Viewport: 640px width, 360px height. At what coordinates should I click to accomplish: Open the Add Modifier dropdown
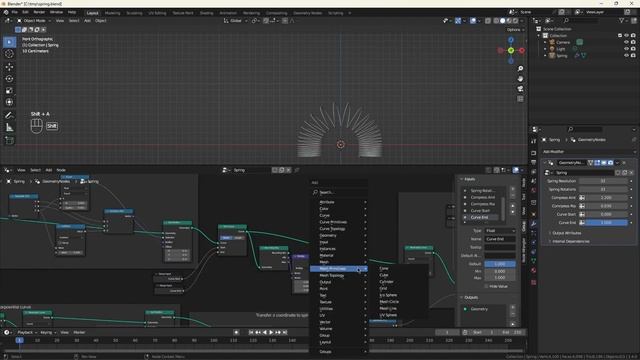589,151
